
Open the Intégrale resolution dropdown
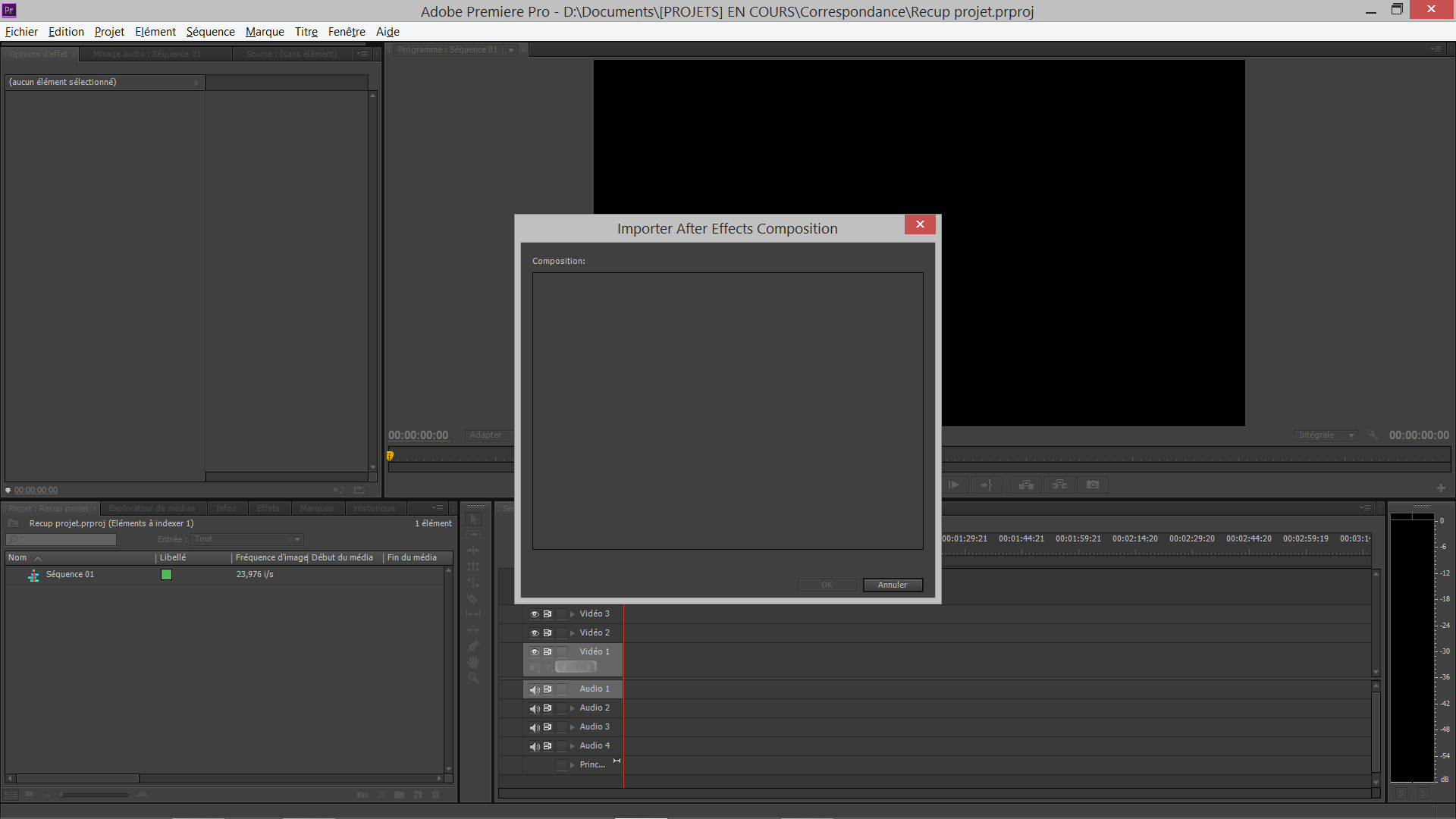(x=1325, y=435)
